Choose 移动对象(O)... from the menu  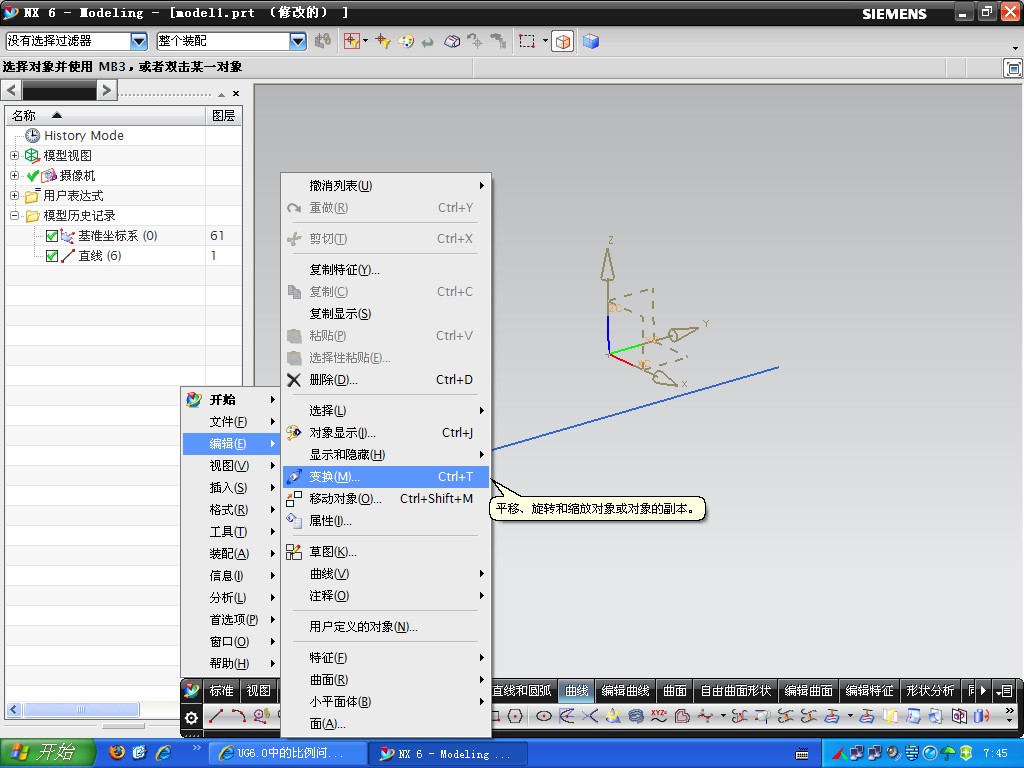click(386, 499)
